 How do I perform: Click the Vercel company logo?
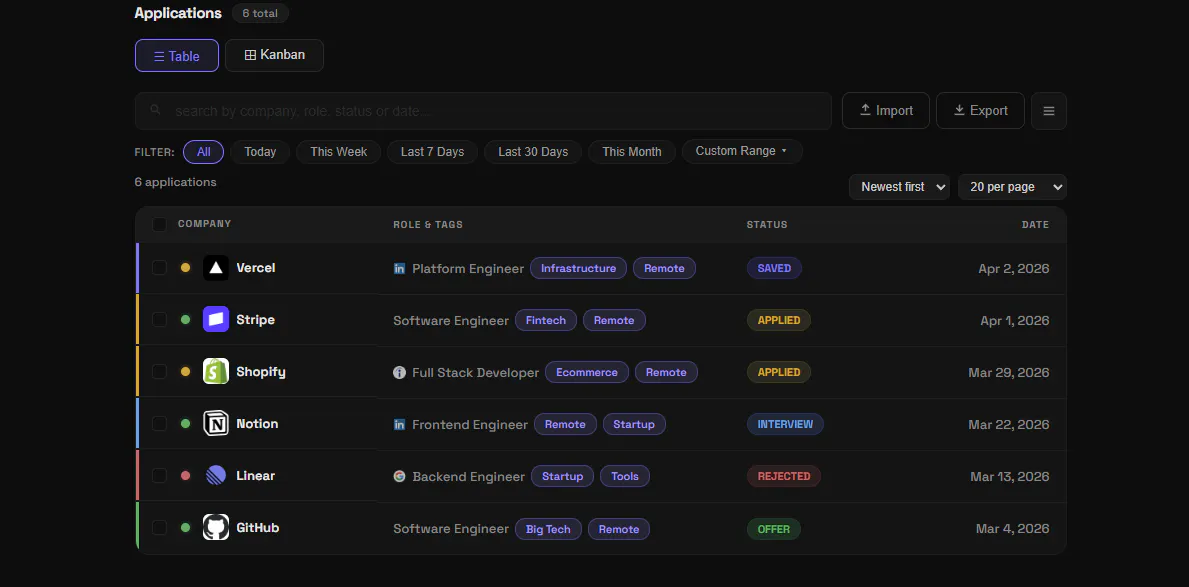coord(216,268)
